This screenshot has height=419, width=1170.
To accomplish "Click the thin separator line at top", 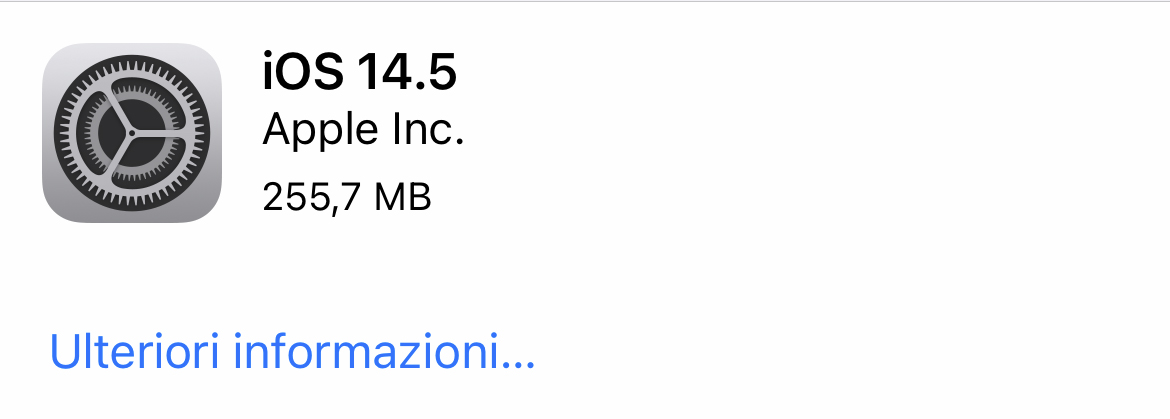I will [585, 1].
